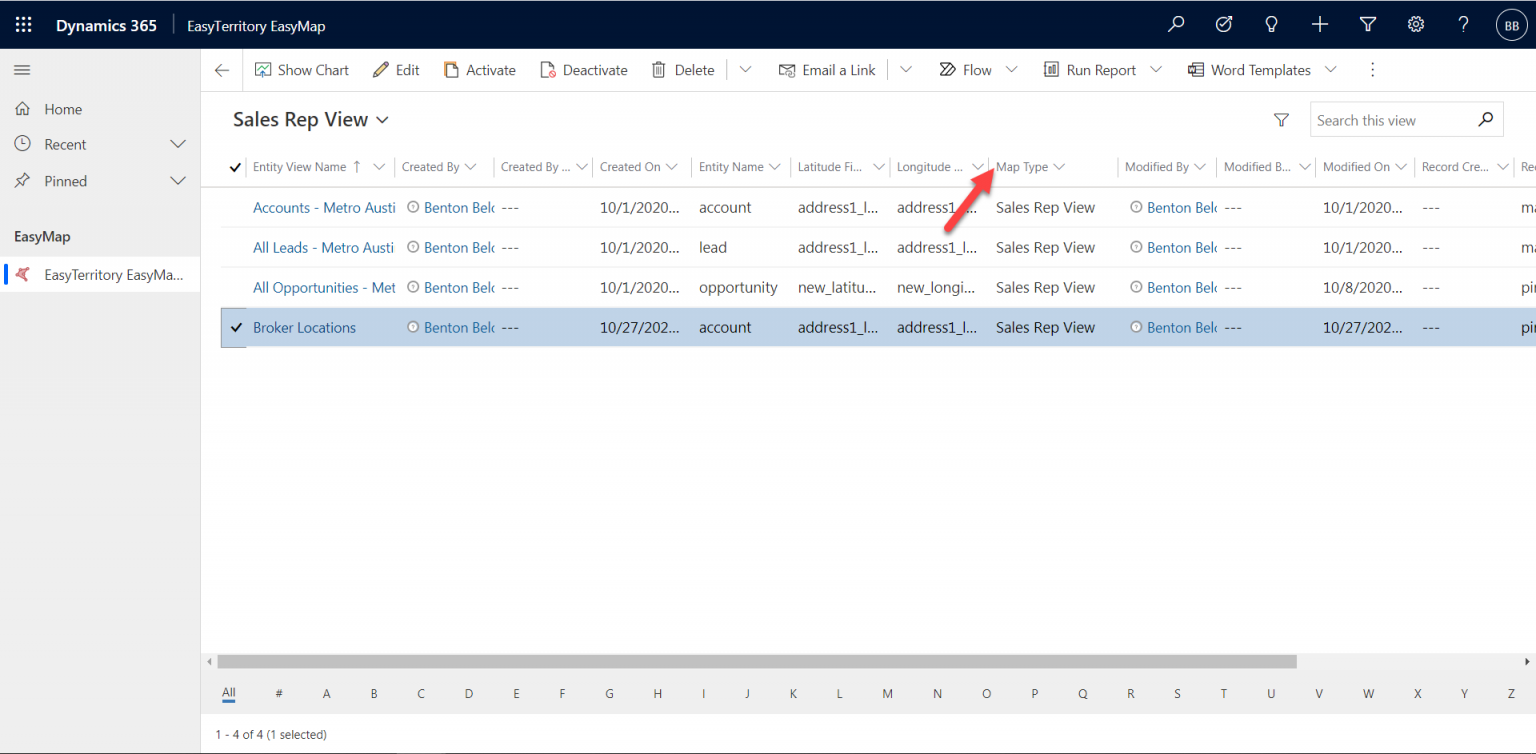Delete the selected record
The image size is (1536, 754).
pos(683,69)
